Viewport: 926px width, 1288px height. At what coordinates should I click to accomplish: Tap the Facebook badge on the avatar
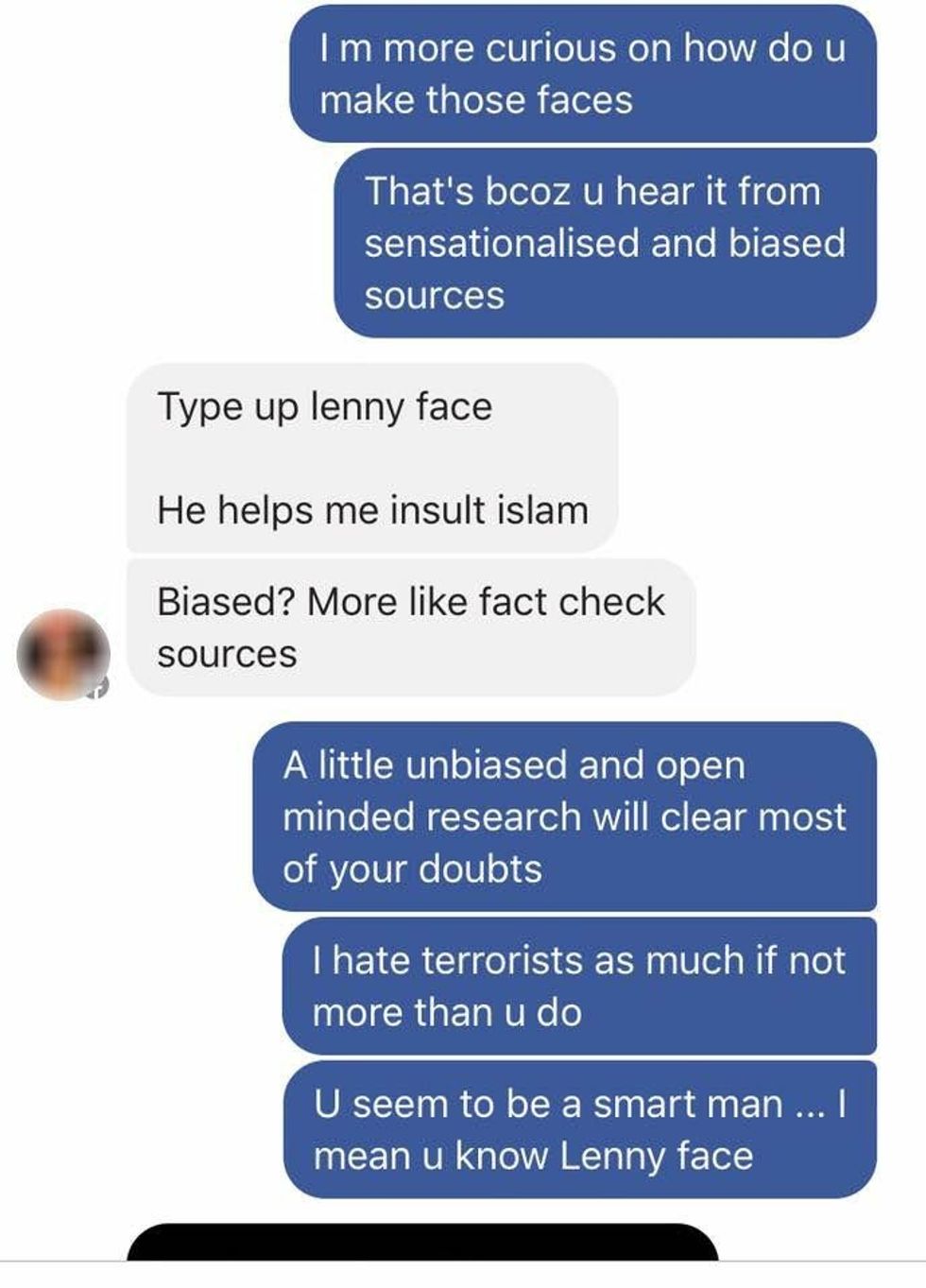point(100,687)
